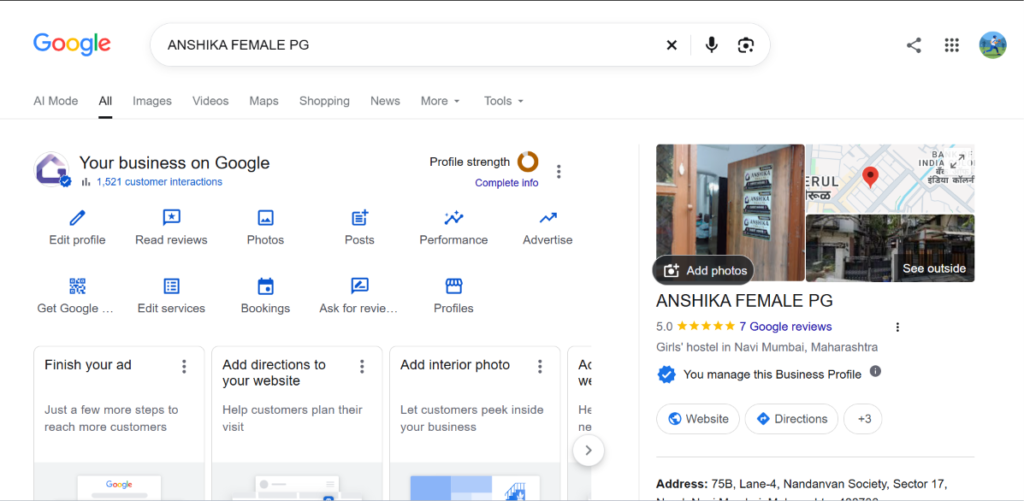Start voice search with microphone icon
This screenshot has height=501, width=1024.
(712, 45)
